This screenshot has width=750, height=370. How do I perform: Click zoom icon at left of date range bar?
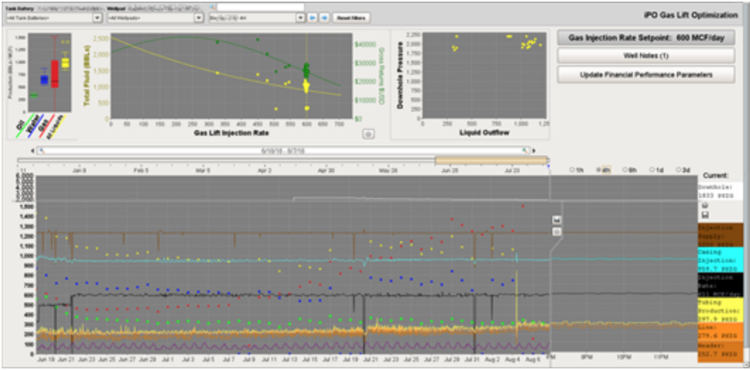coord(42,151)
